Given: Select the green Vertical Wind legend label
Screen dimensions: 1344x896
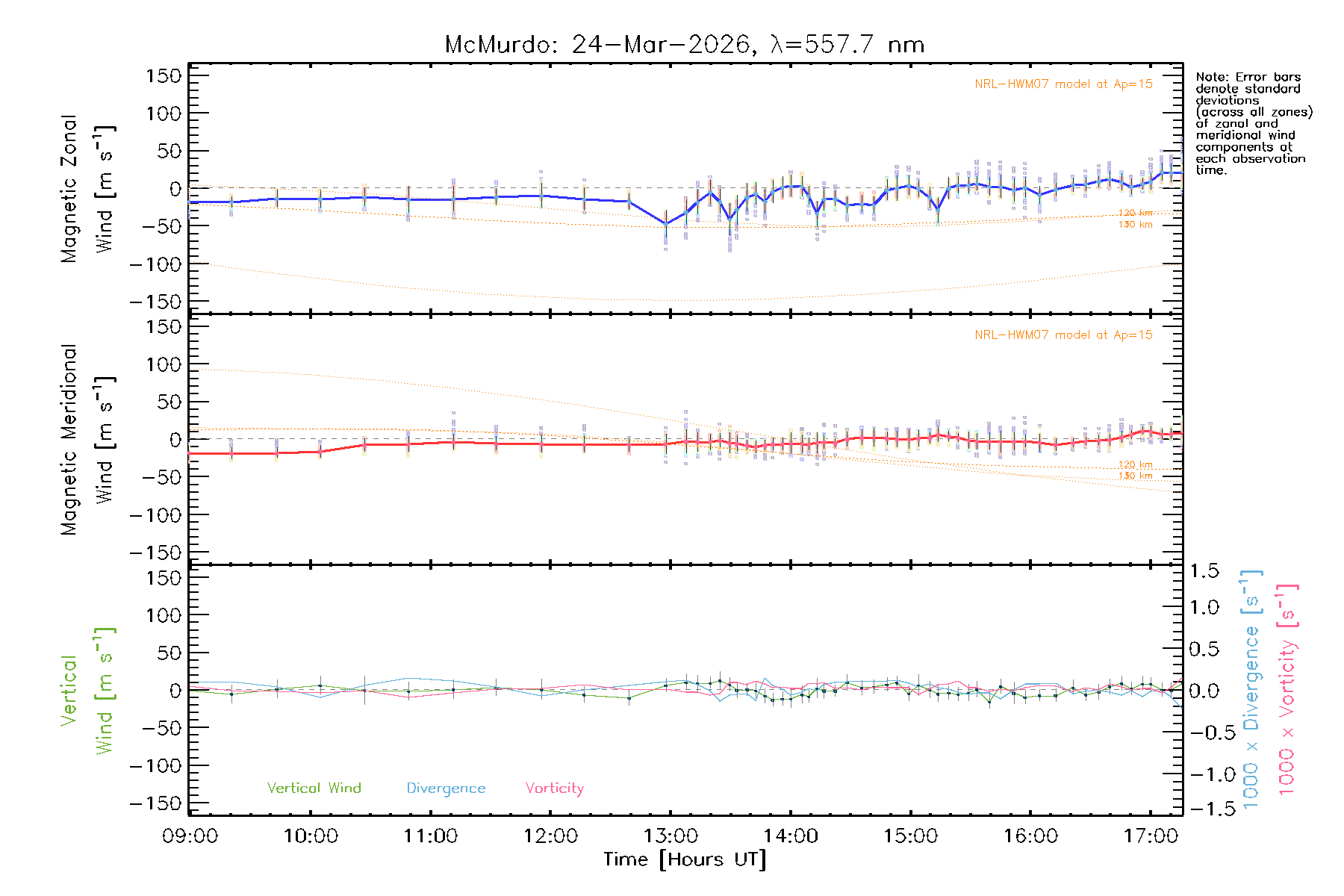Looking at the screenshot, I should click(314, 788).
